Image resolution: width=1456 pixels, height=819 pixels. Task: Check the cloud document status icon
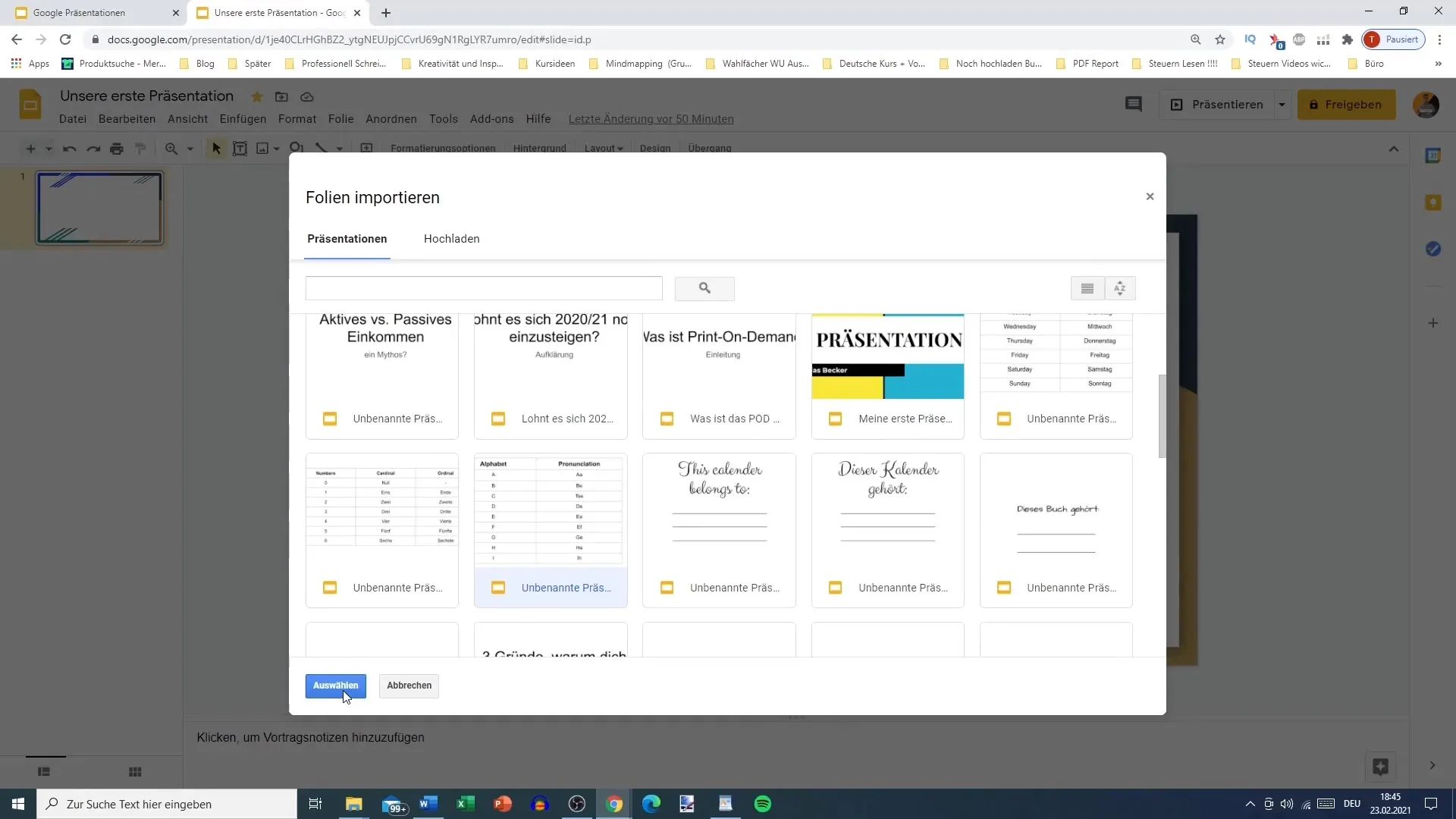pyautogui.click(x=307, y=96)
